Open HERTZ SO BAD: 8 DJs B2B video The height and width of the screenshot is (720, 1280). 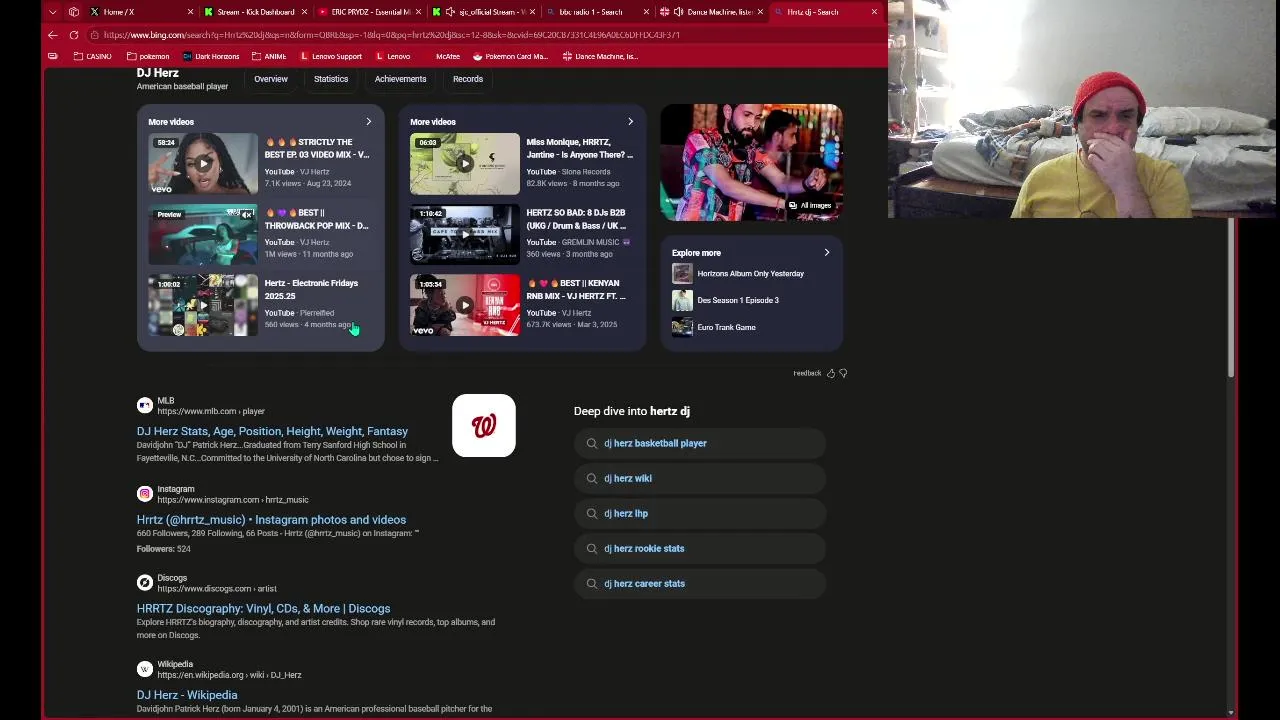click(465, 234)
